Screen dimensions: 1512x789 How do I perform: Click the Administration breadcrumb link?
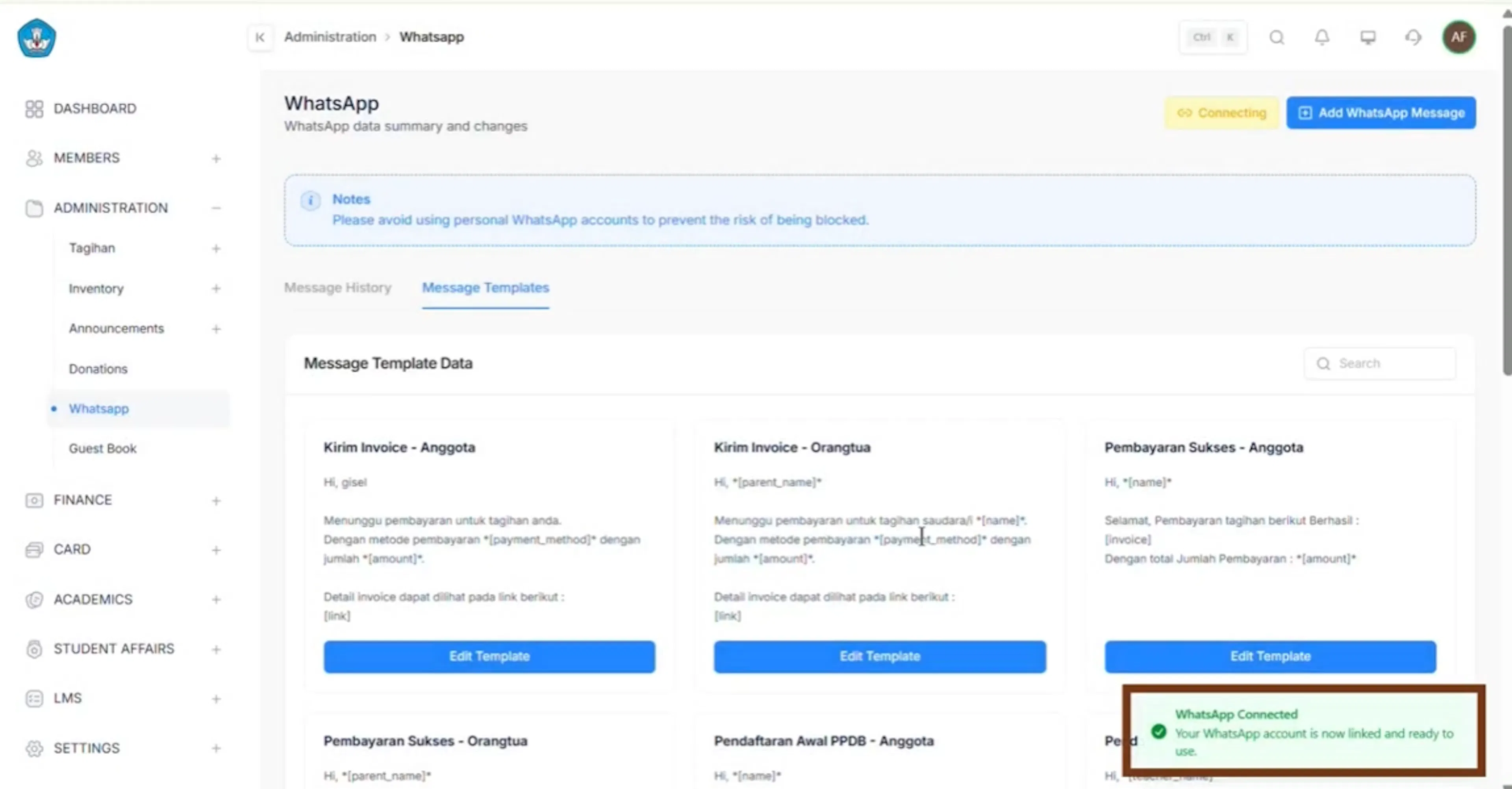(x=330, y=37)
